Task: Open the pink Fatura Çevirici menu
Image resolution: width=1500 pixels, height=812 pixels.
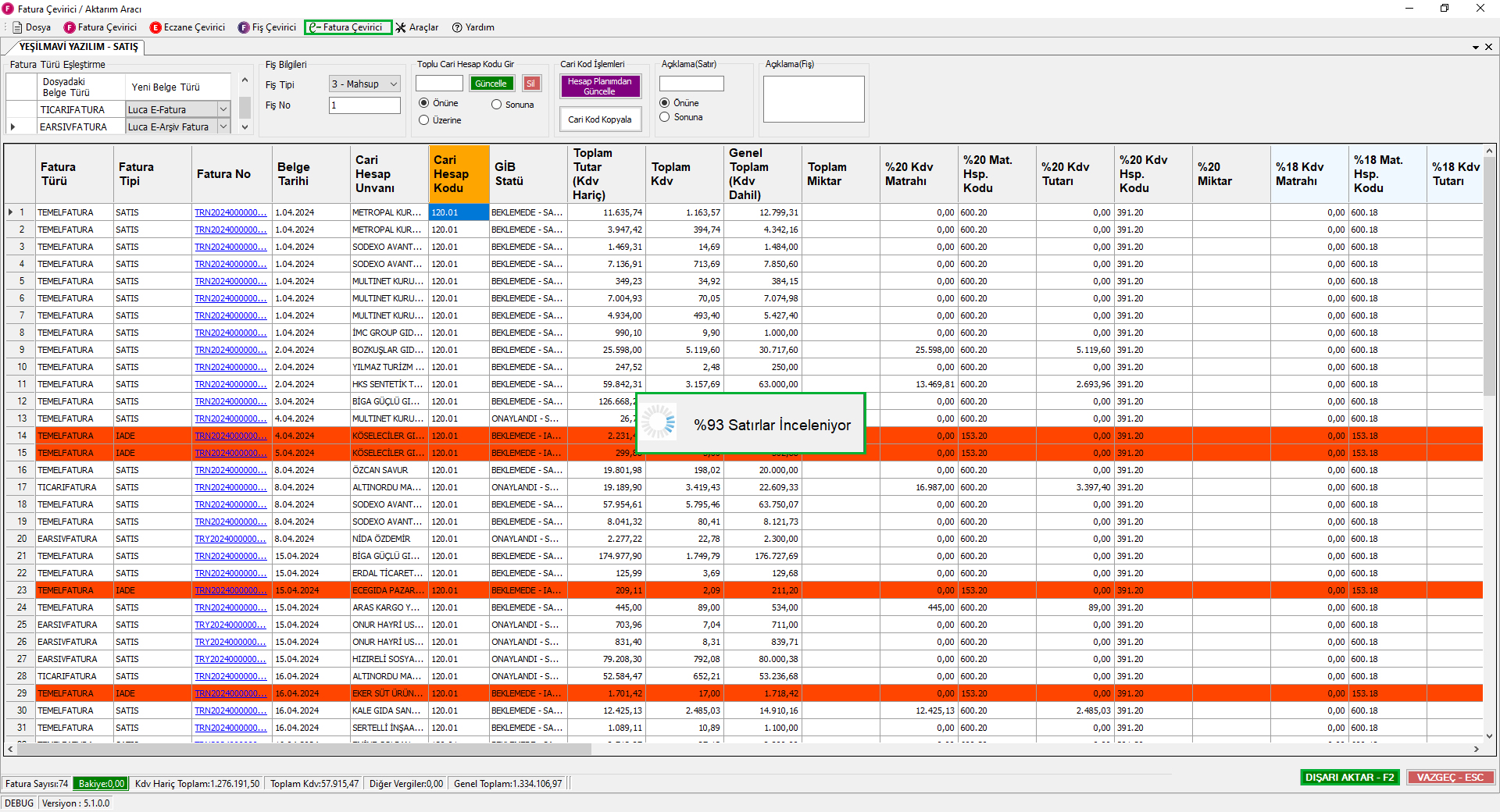Action: click(101, 27)
